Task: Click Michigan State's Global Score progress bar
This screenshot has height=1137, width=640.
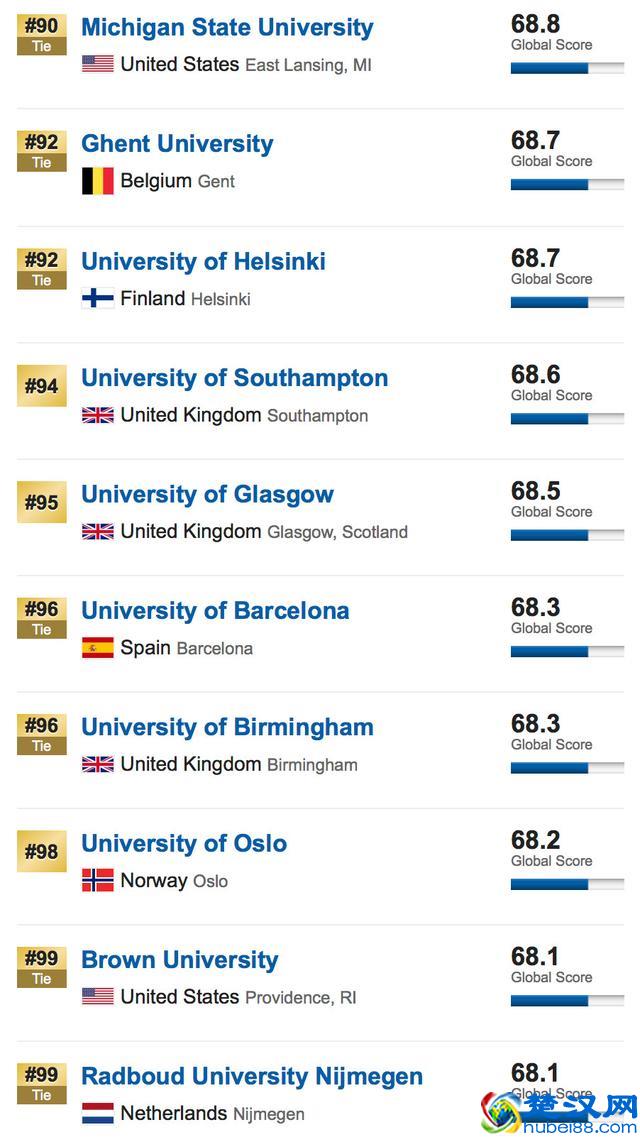Action: tap(567, 68)
